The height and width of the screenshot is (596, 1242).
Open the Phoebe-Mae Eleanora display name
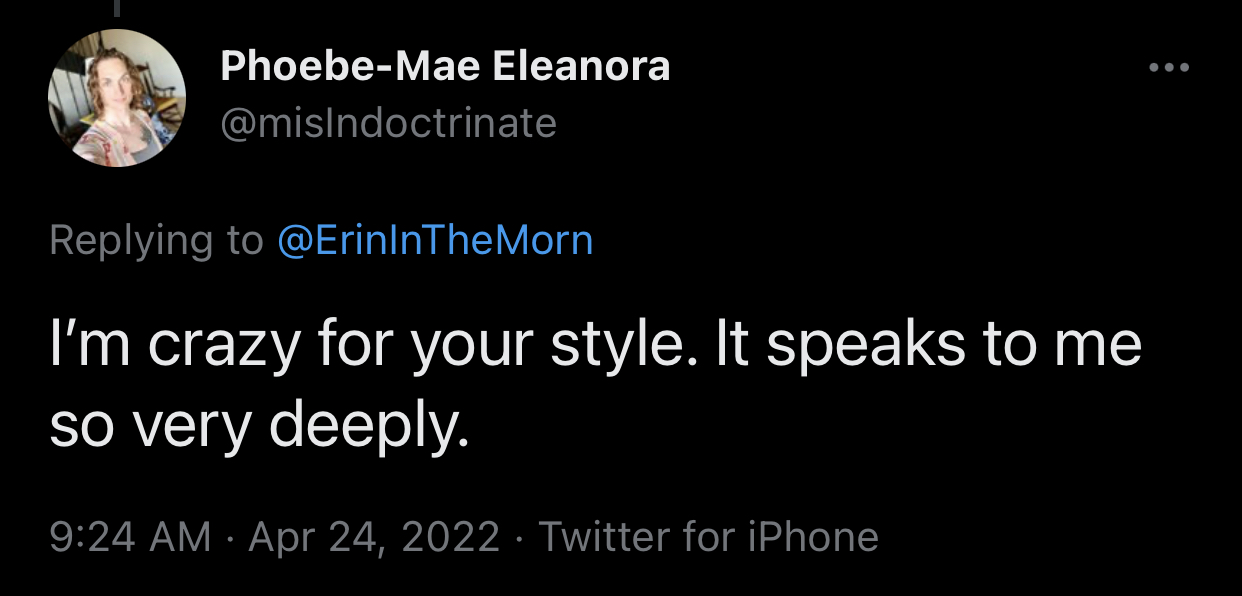445,67
